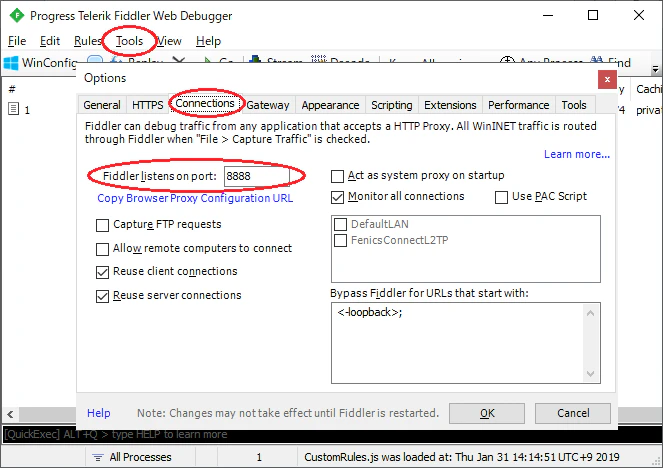Confirm settings with OK button
663x468 pixels.
coord(487,413)
